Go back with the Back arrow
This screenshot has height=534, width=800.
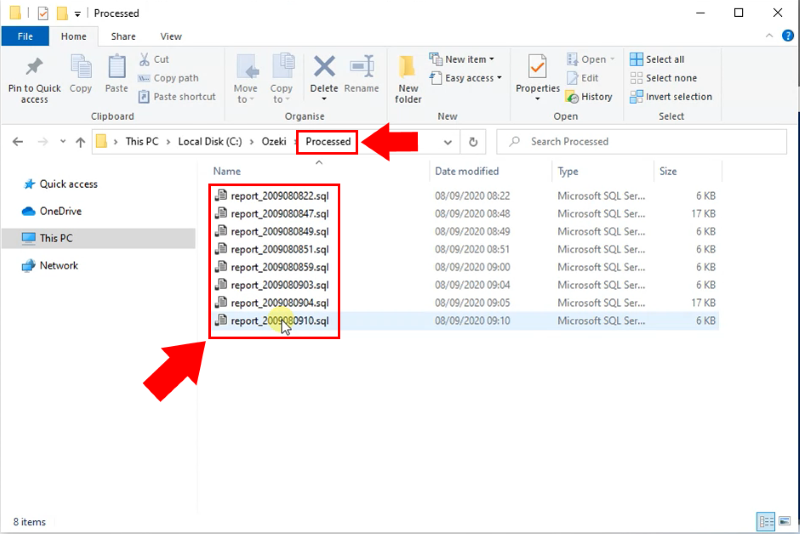pos(18,141)
